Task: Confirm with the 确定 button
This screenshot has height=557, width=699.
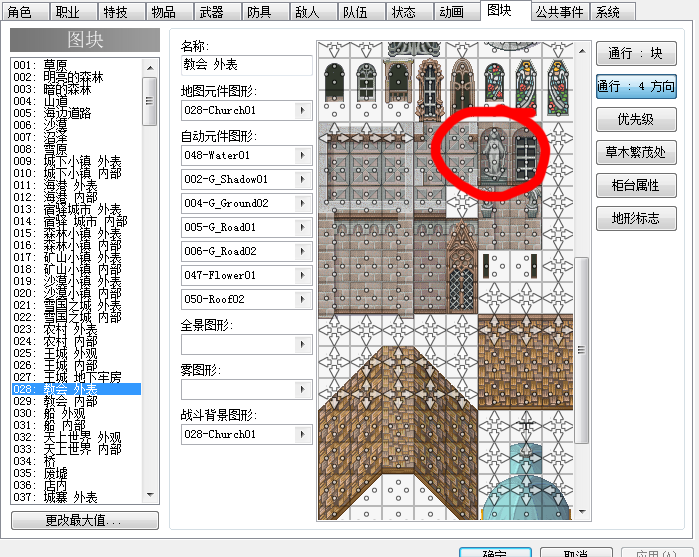Action: [495, 553]
